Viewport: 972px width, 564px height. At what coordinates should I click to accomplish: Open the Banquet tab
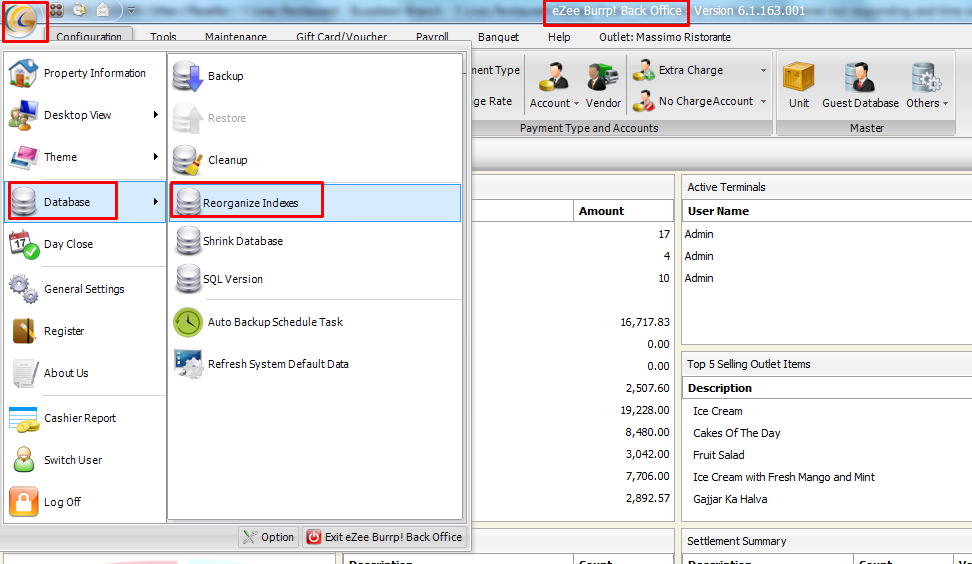click(x=498, y=37)
